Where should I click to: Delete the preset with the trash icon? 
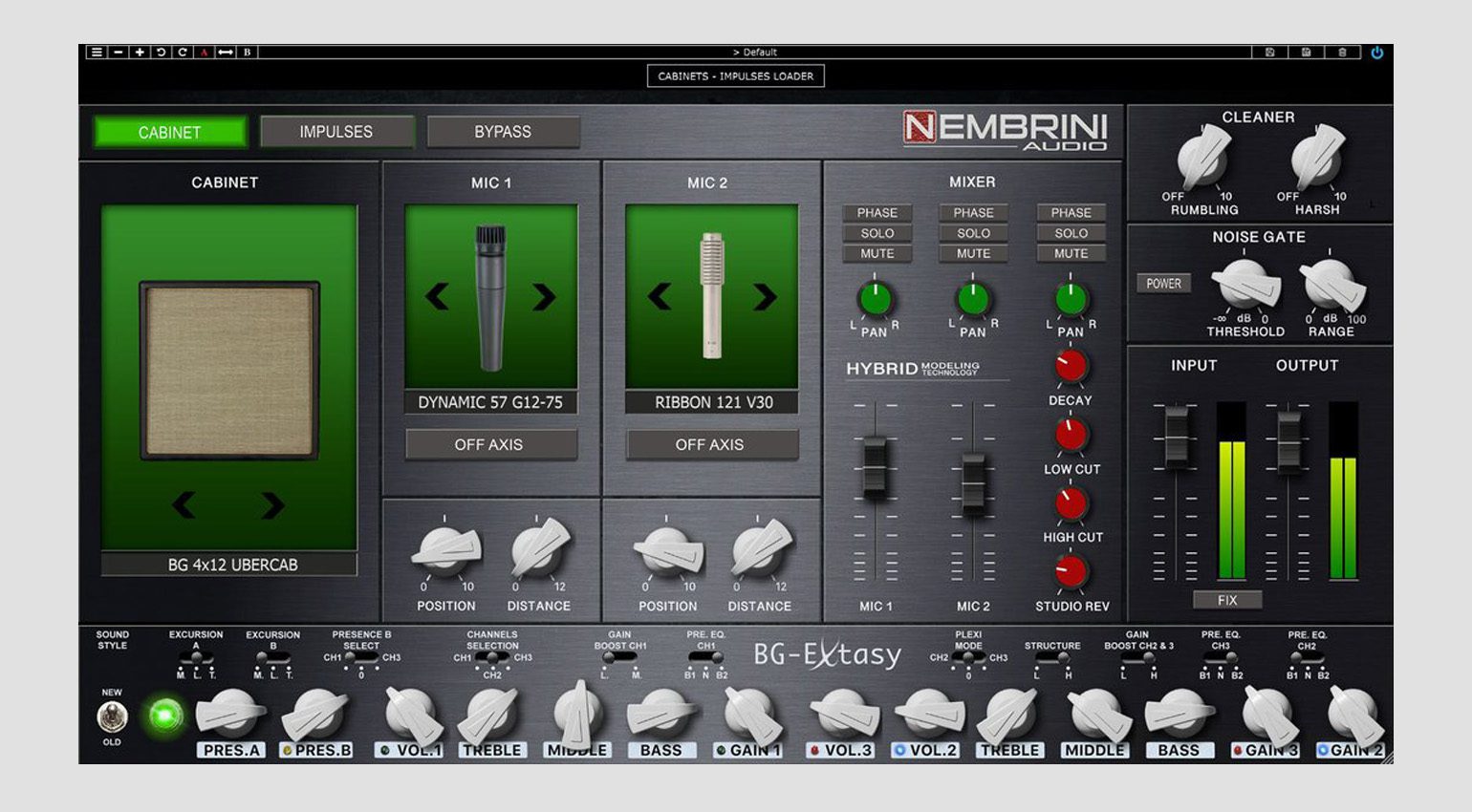click(x=1342, y=53)
